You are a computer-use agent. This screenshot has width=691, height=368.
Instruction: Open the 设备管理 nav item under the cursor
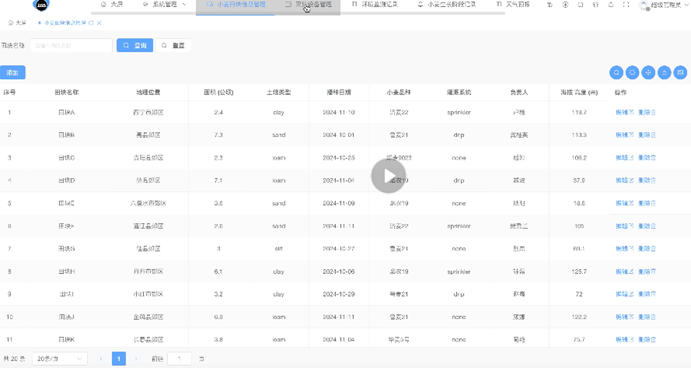[x=308, y=4]
